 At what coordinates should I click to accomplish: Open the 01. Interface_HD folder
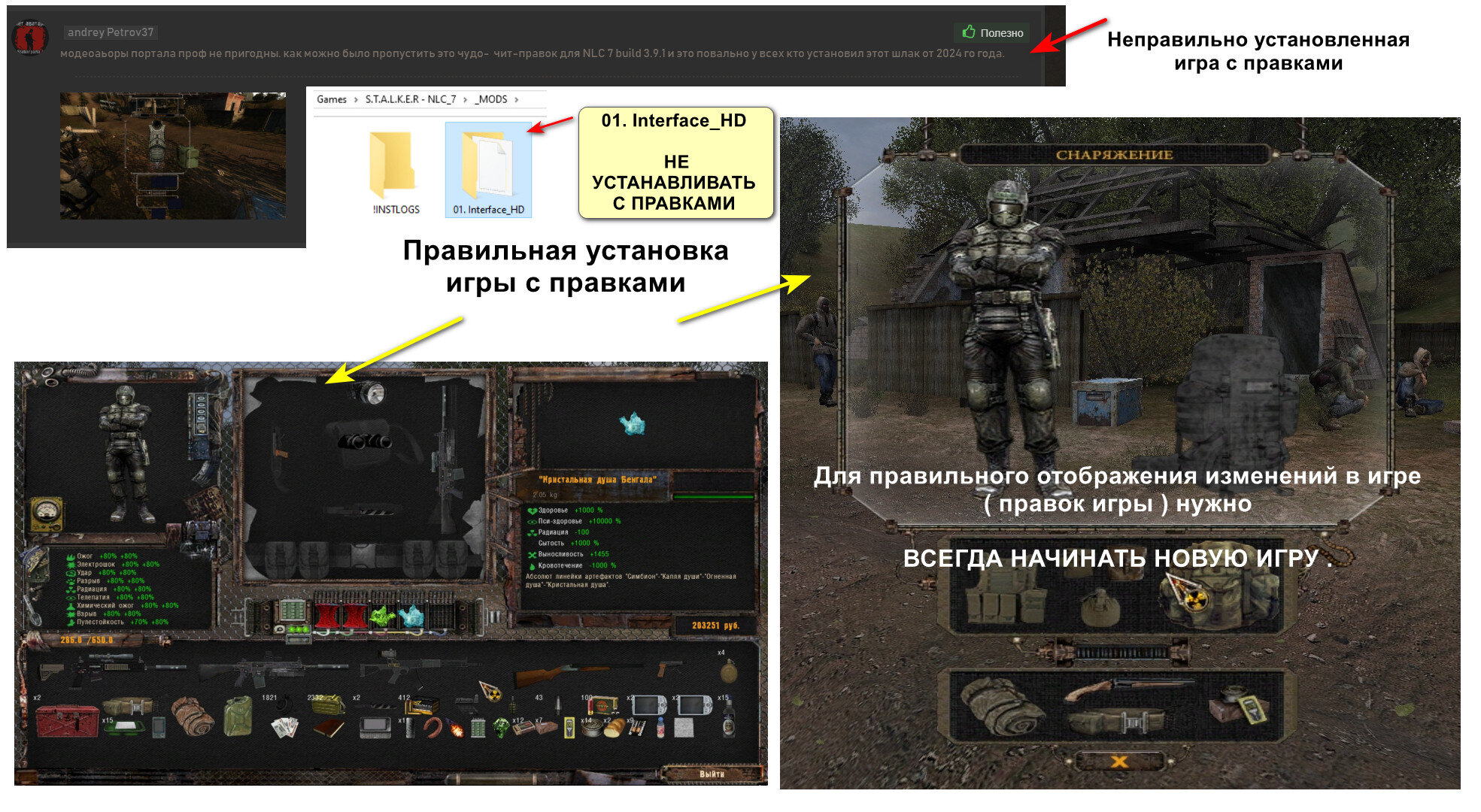coord(488,171)
